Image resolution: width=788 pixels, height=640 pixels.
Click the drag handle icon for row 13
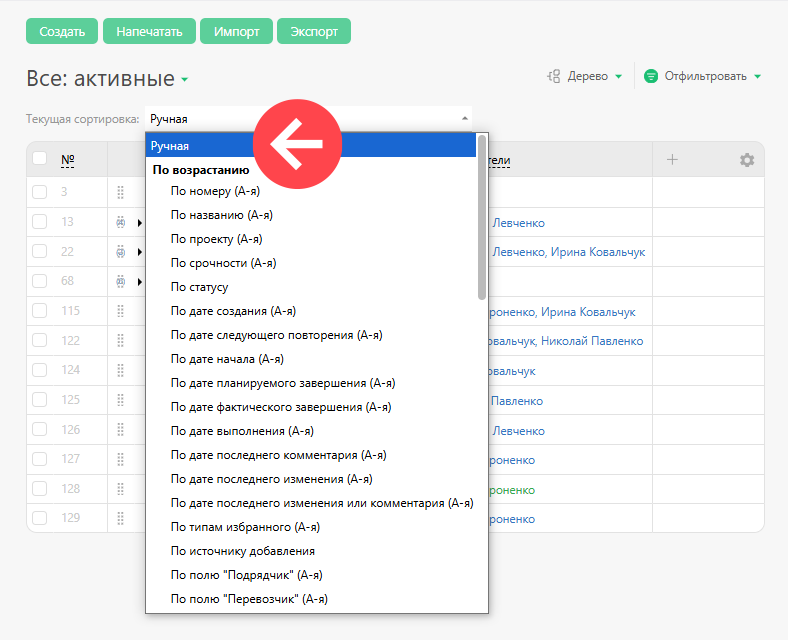tap(121, 222)
